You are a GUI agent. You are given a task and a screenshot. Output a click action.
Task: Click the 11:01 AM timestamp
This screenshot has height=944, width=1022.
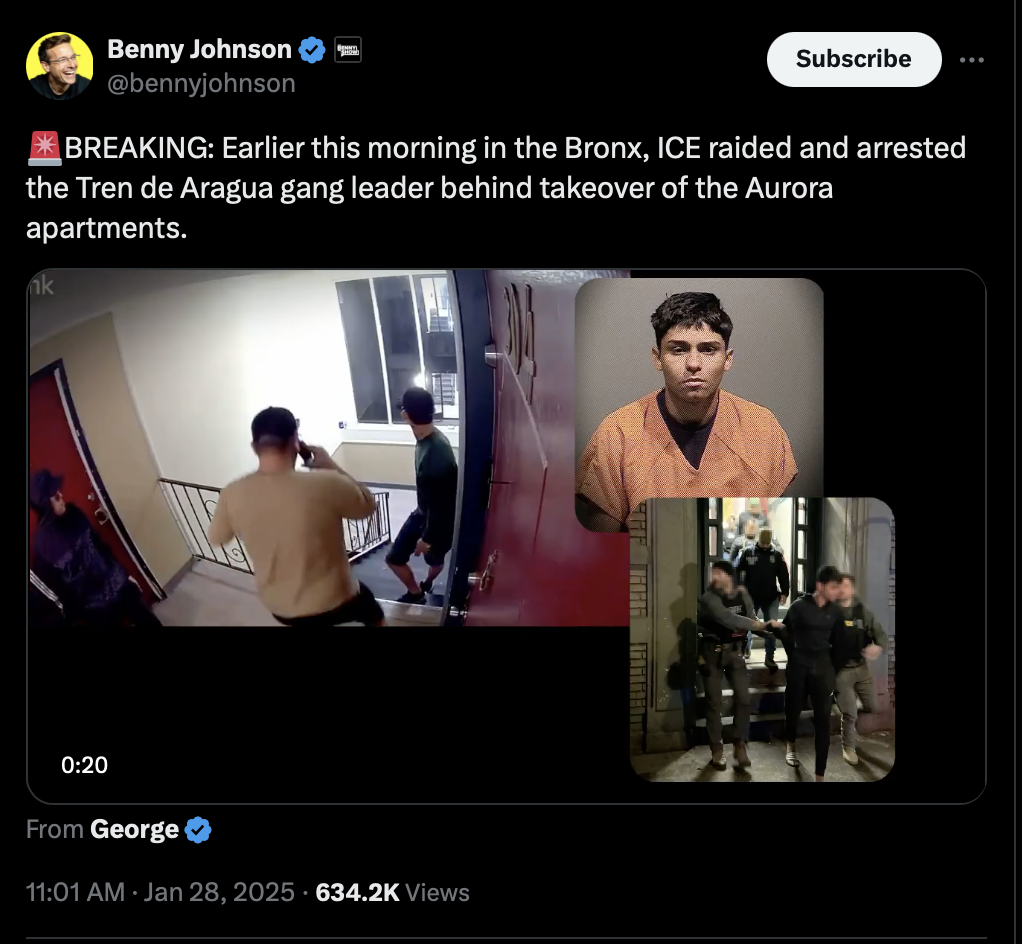76,892
